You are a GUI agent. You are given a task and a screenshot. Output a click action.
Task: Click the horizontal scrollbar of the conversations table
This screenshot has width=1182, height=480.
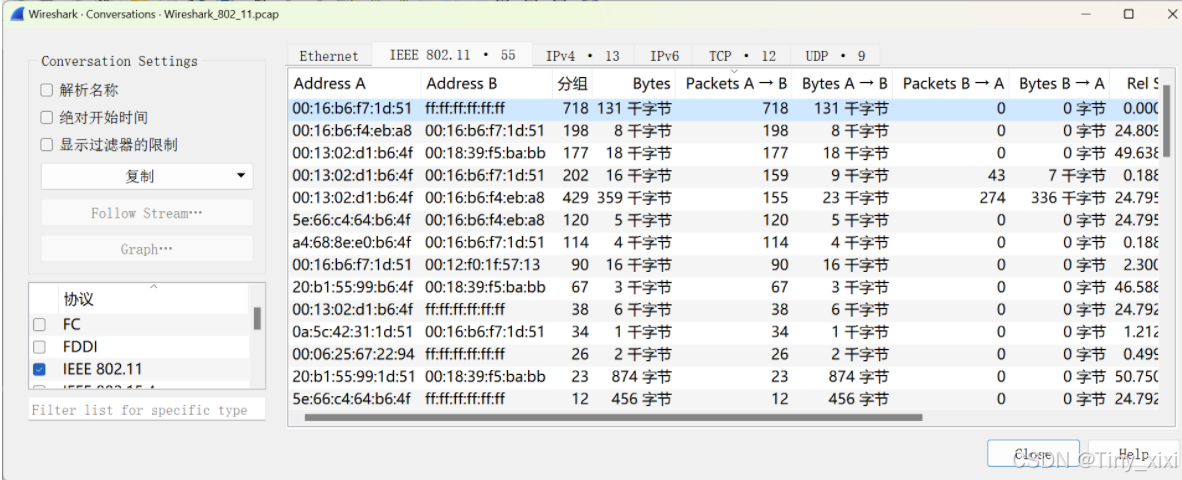point(613,417)
